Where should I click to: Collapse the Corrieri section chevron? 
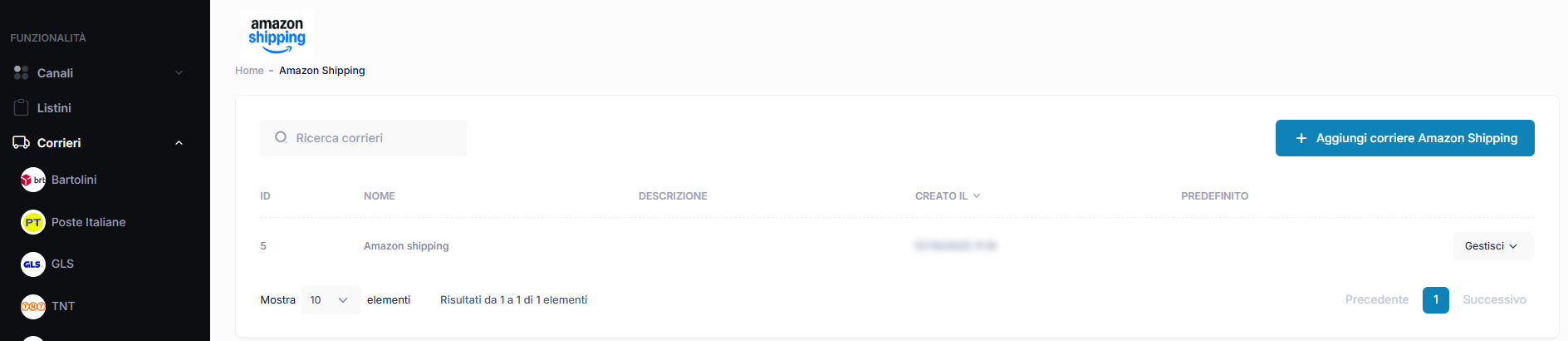tap(179, 143)
